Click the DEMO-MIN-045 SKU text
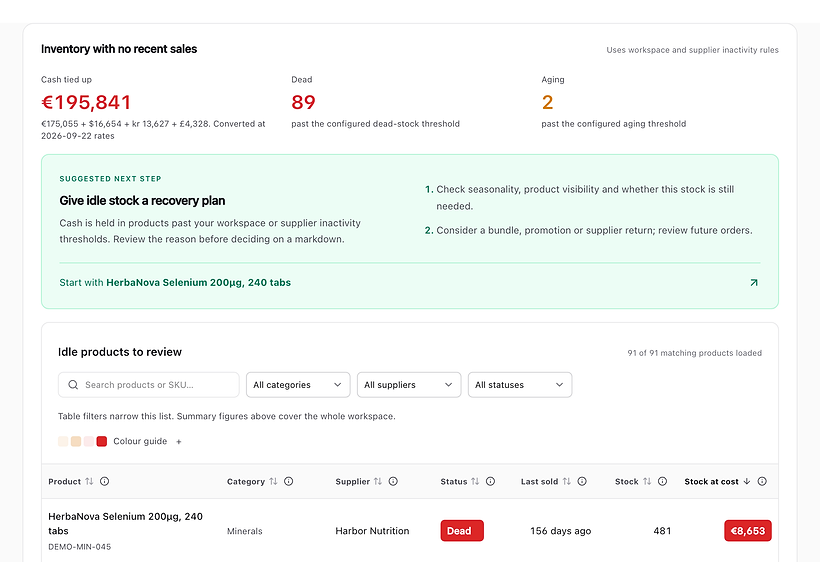This screenshot has width=820, height=562. click(x=79, y=547)
